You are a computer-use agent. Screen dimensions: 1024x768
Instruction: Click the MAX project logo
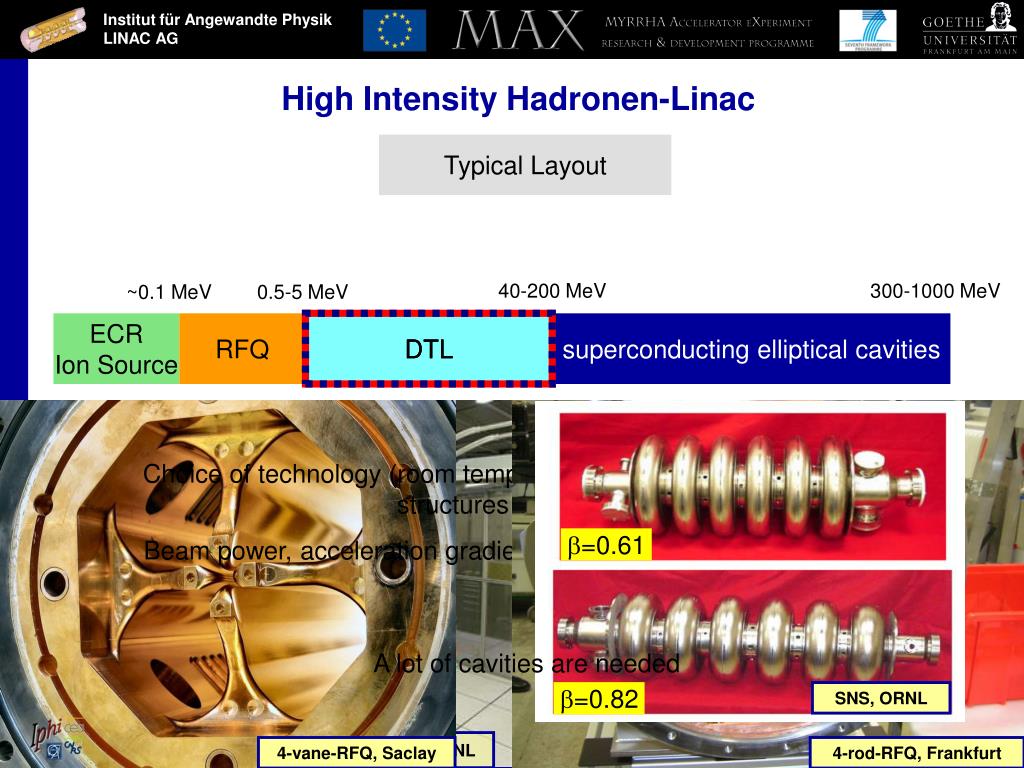[x=518, y=30]
